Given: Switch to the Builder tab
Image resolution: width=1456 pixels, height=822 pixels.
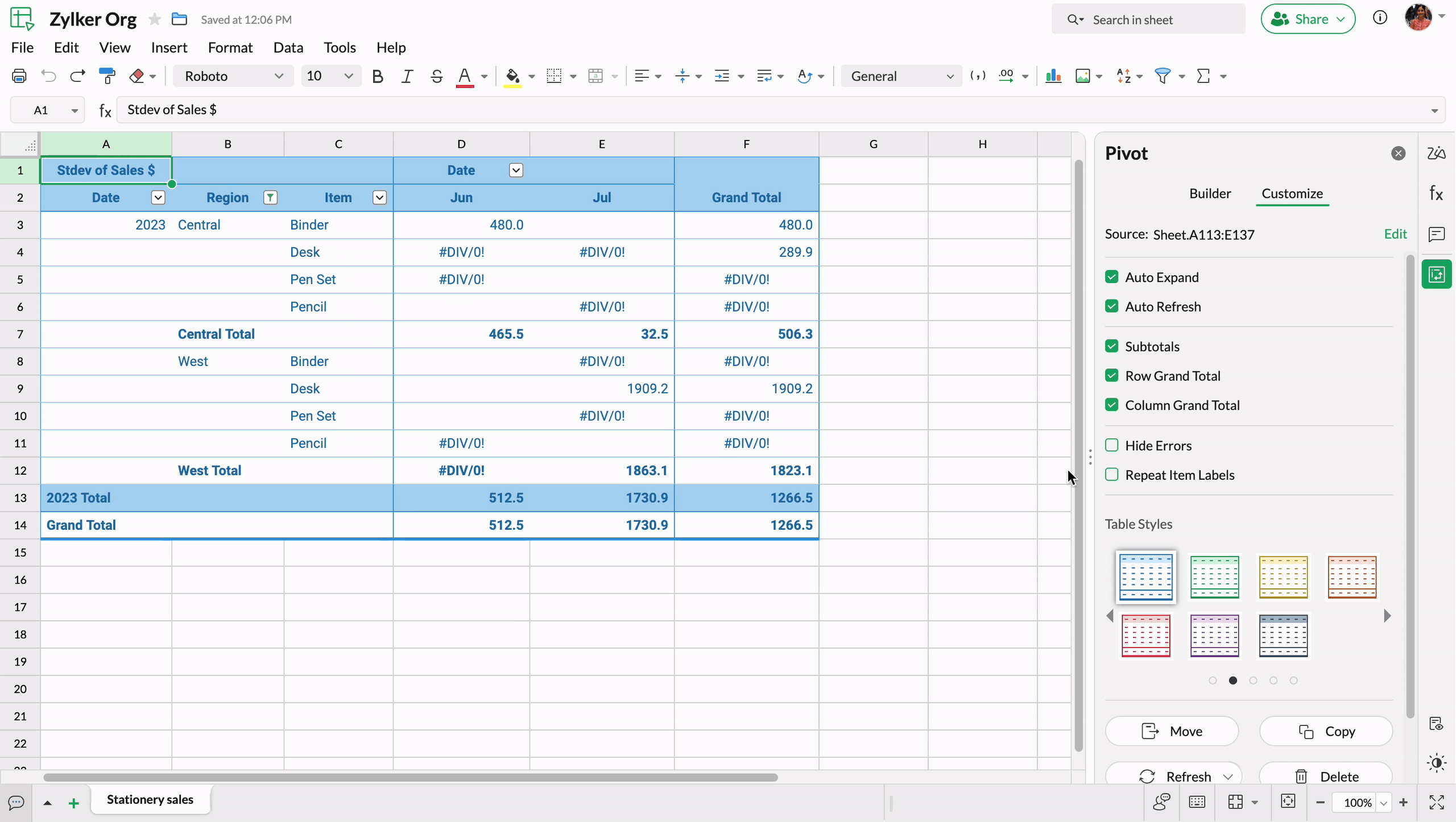Looking at the screenshot, I should [1210, 193].
